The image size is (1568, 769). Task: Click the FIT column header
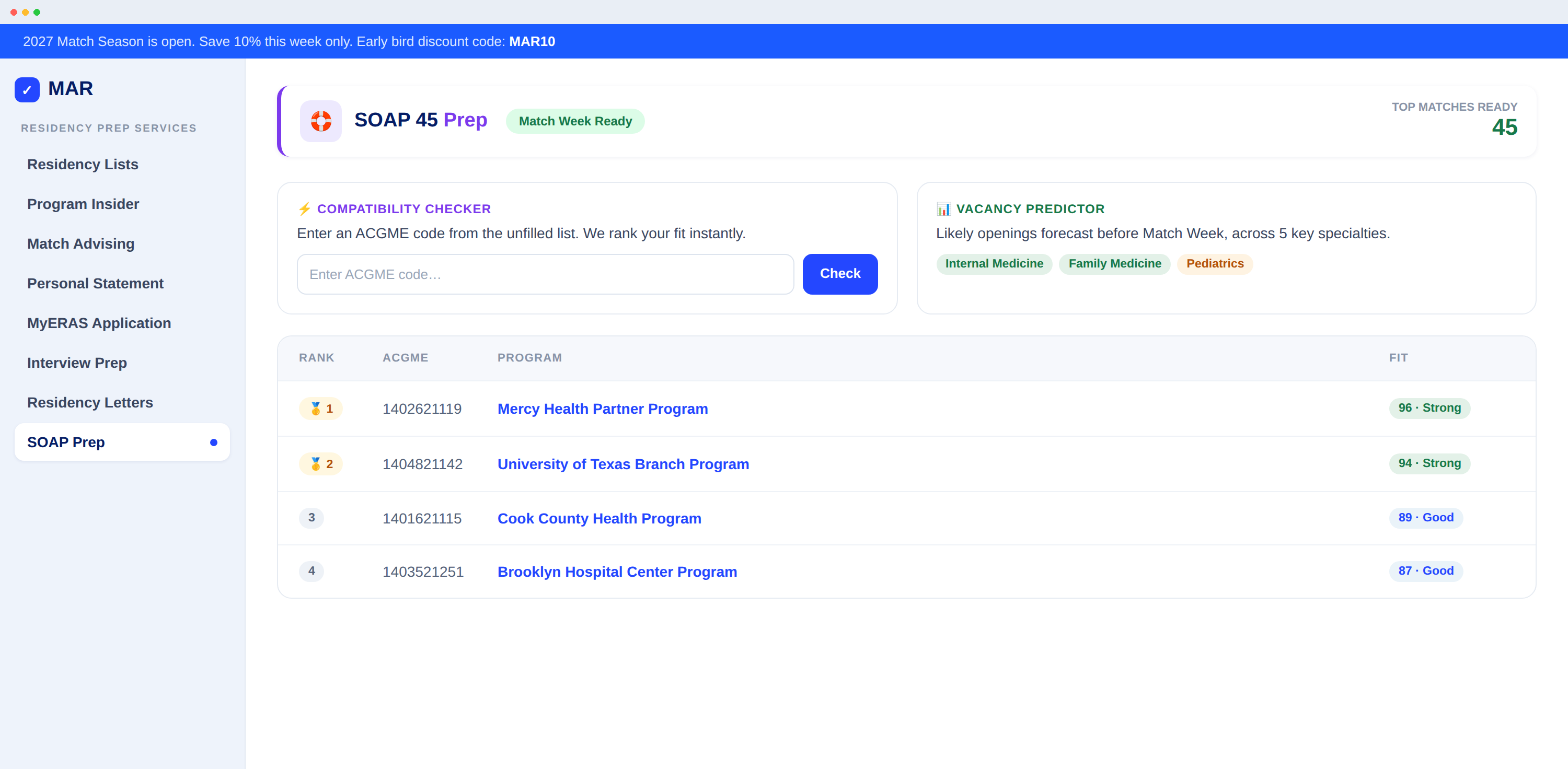pos(1398,358)
